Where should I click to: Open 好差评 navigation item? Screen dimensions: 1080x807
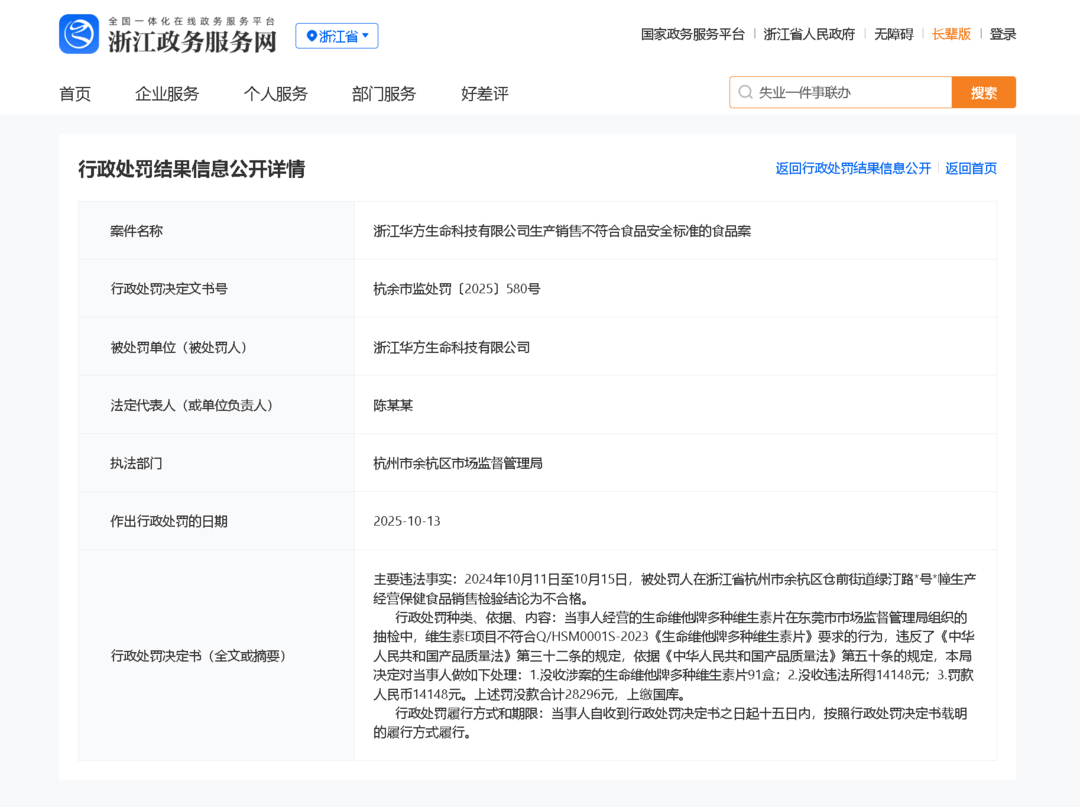(484, 94)
